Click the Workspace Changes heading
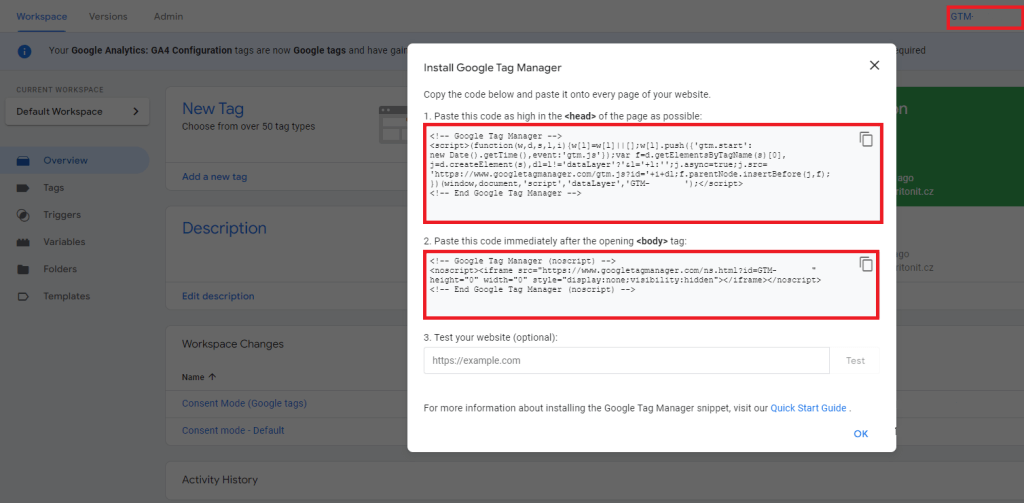1024x503 pixels. (232, 344)
